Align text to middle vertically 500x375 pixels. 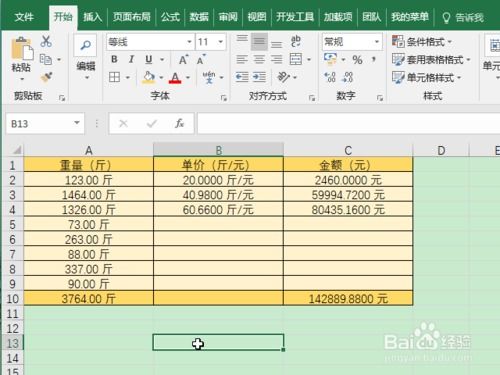point(259,41)
